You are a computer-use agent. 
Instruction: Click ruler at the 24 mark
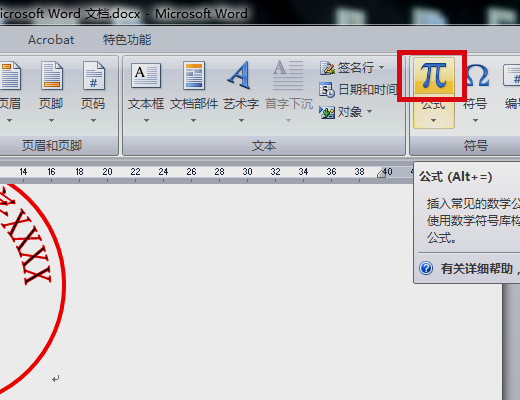(163, 172)
